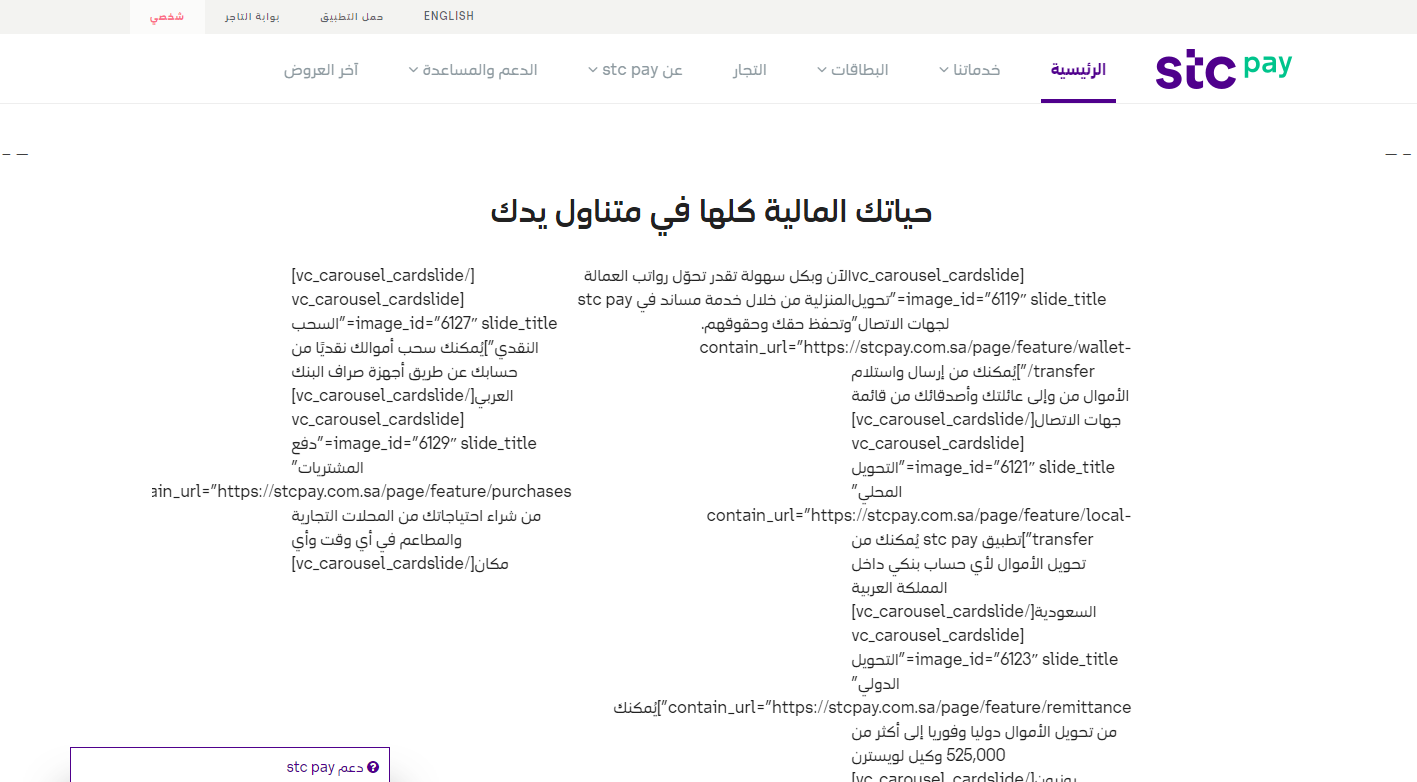This screenshot has height=782, width=1417.
Task: Expand the chevron beside خدماتنا
Action: 944,70
